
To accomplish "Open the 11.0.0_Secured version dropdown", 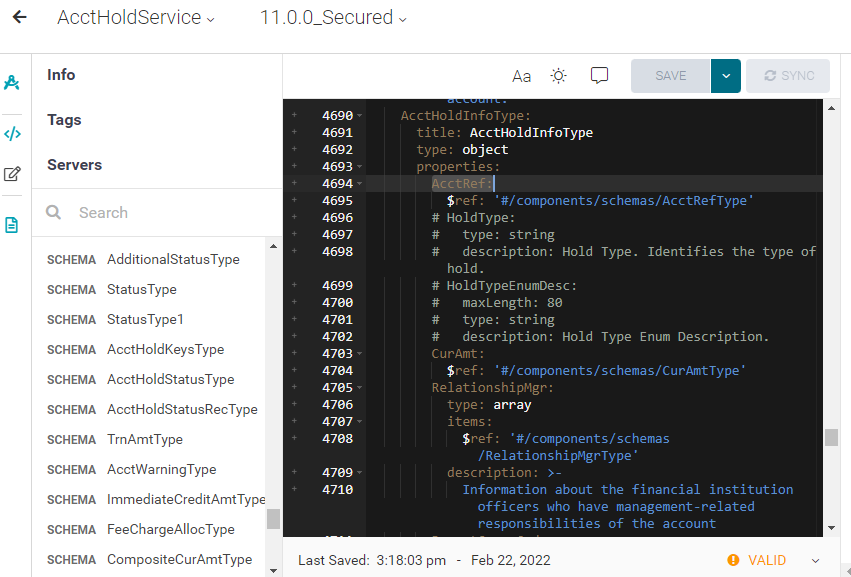I will (333, 17).
